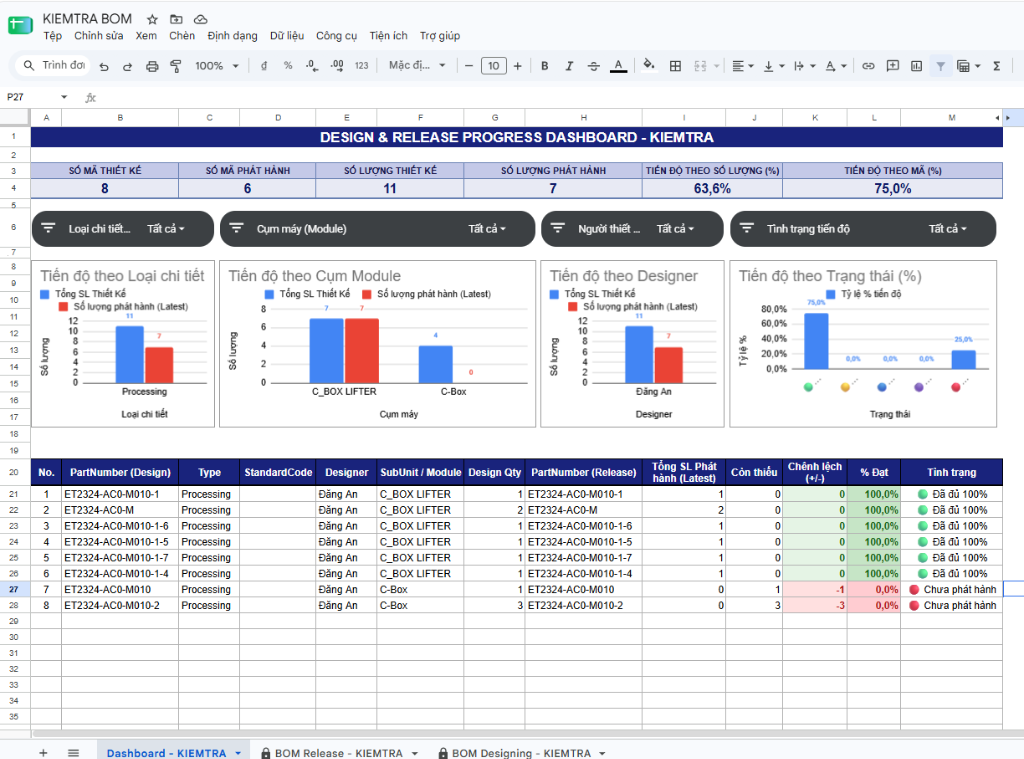Open vertical align dropdown
This screenshot has height=759, width=1024.
(774, 66)
